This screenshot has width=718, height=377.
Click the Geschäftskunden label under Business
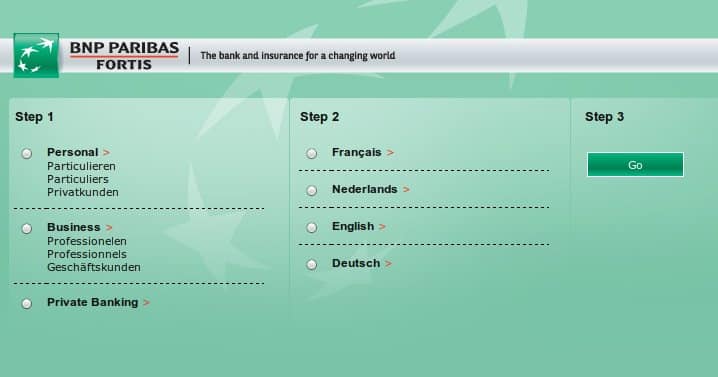coord(94,268)
